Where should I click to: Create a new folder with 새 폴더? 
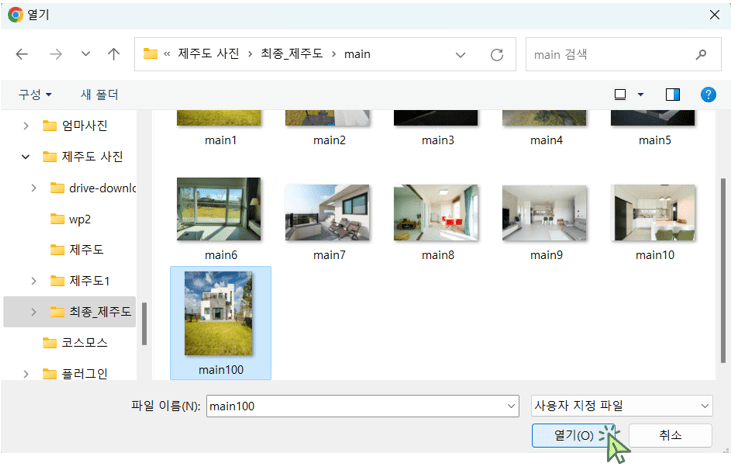pyautogui.click(x=99, y=95)
